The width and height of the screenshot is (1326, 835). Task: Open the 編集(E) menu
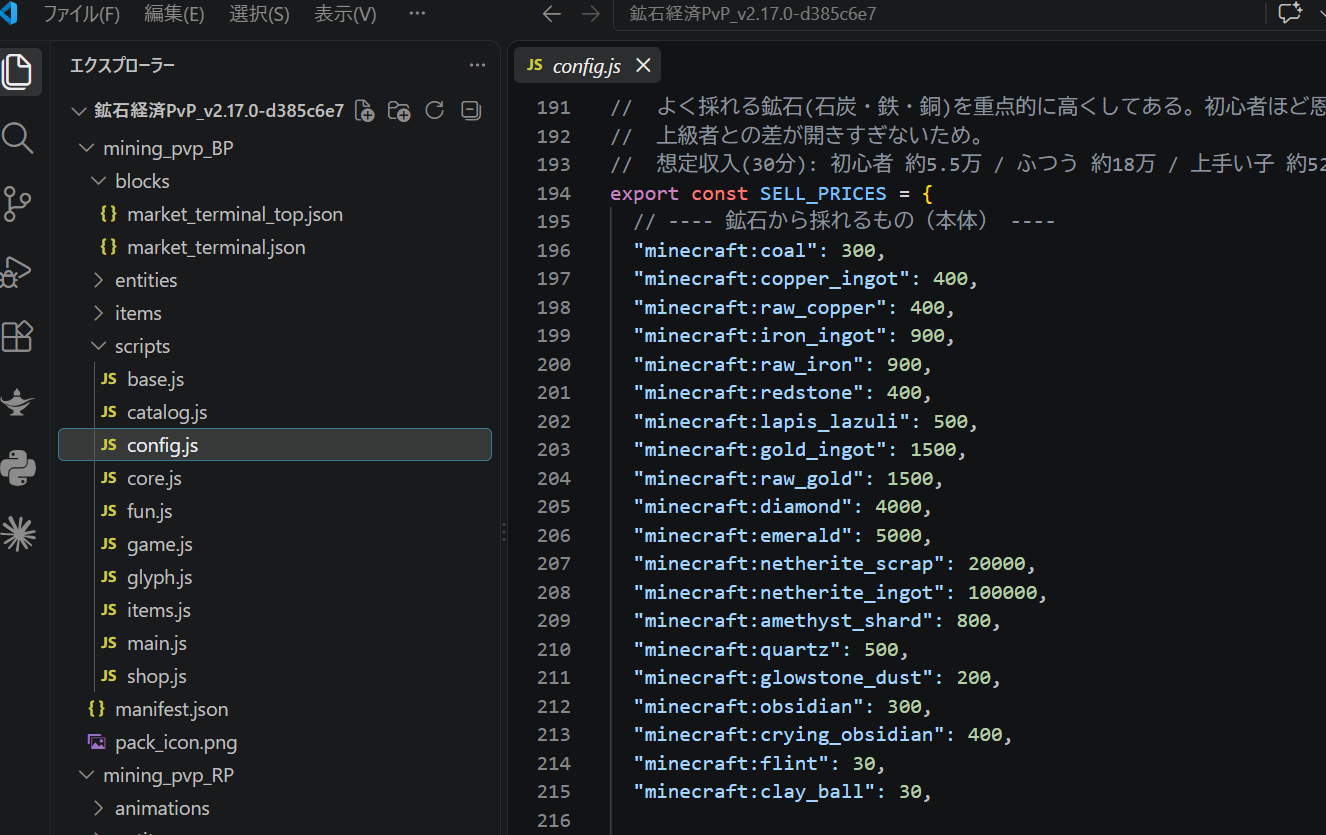pos(174,14)
